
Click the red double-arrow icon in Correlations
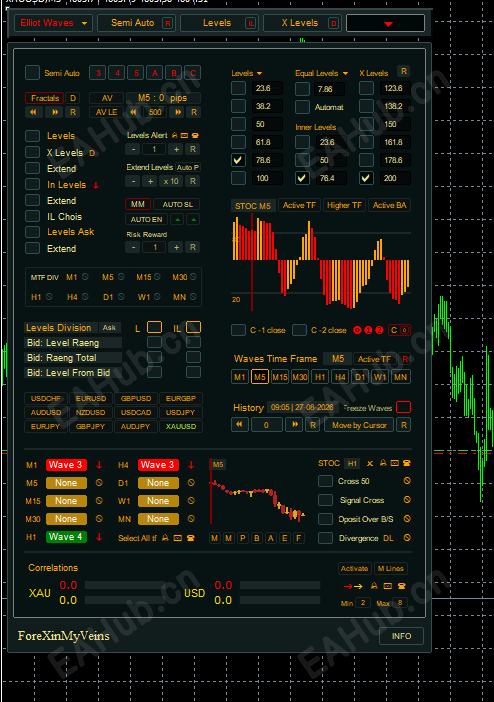353,586
